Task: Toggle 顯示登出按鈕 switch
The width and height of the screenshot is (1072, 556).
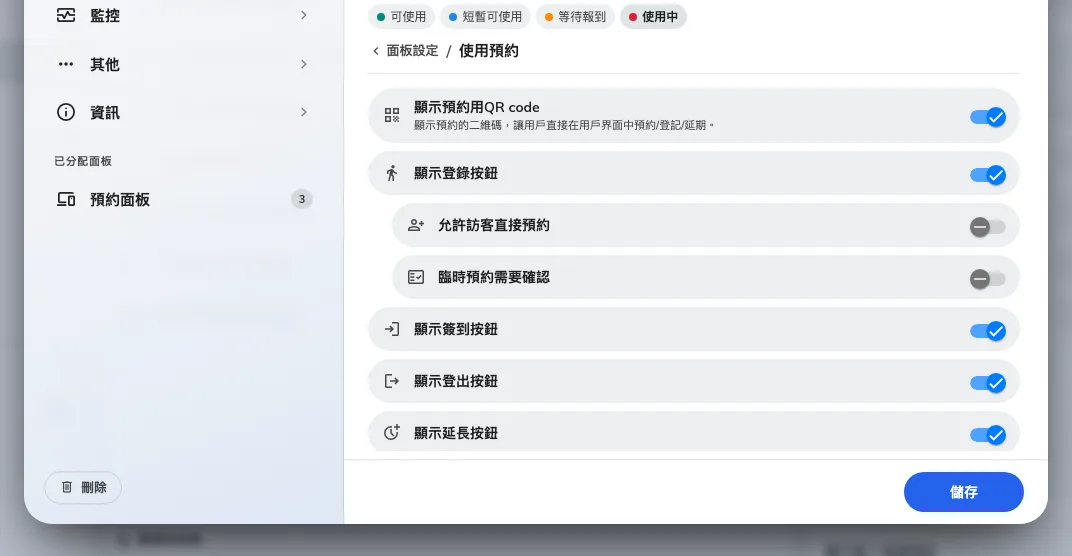Action: 987,383
